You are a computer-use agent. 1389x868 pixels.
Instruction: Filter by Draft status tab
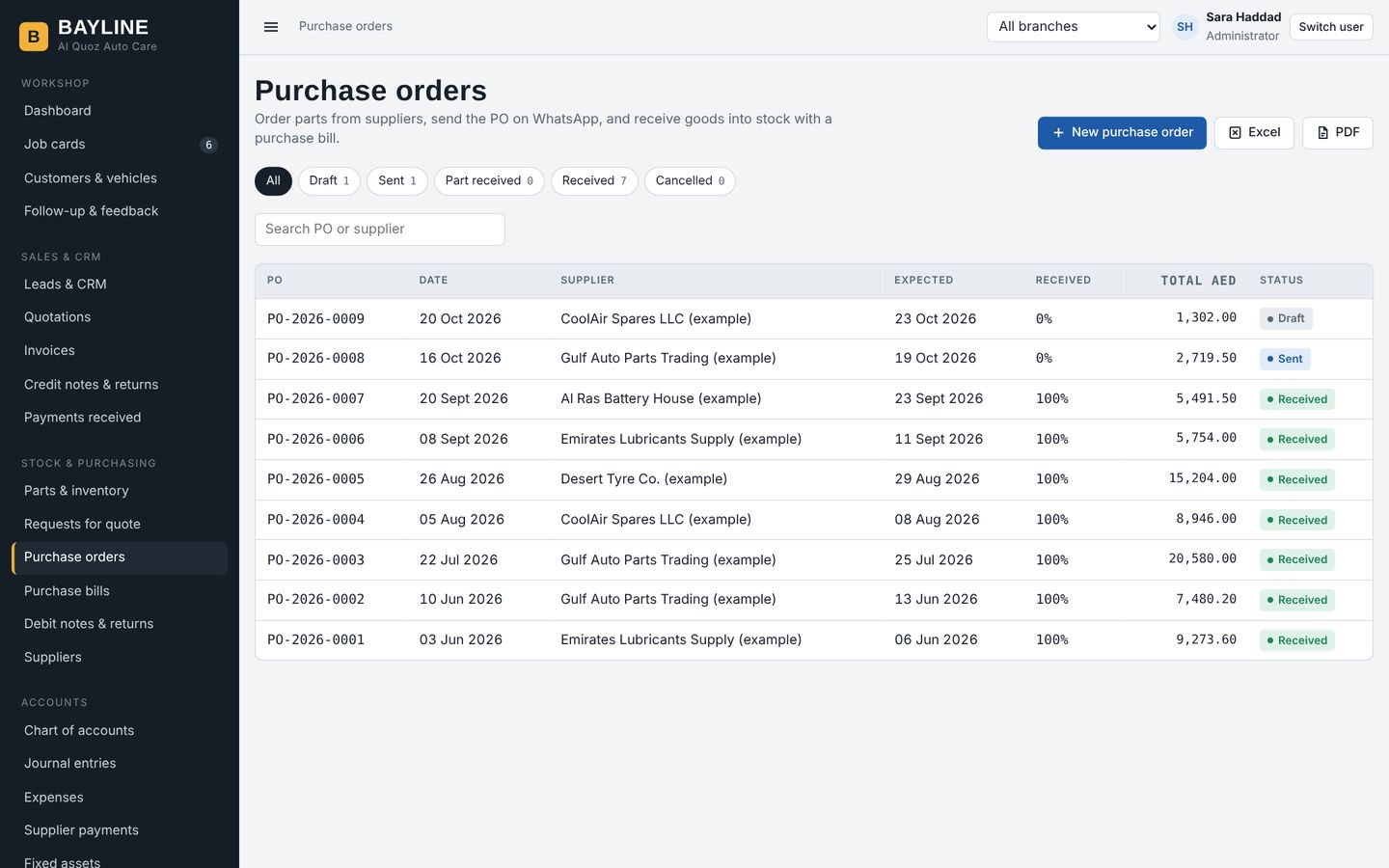pos(329,181)
